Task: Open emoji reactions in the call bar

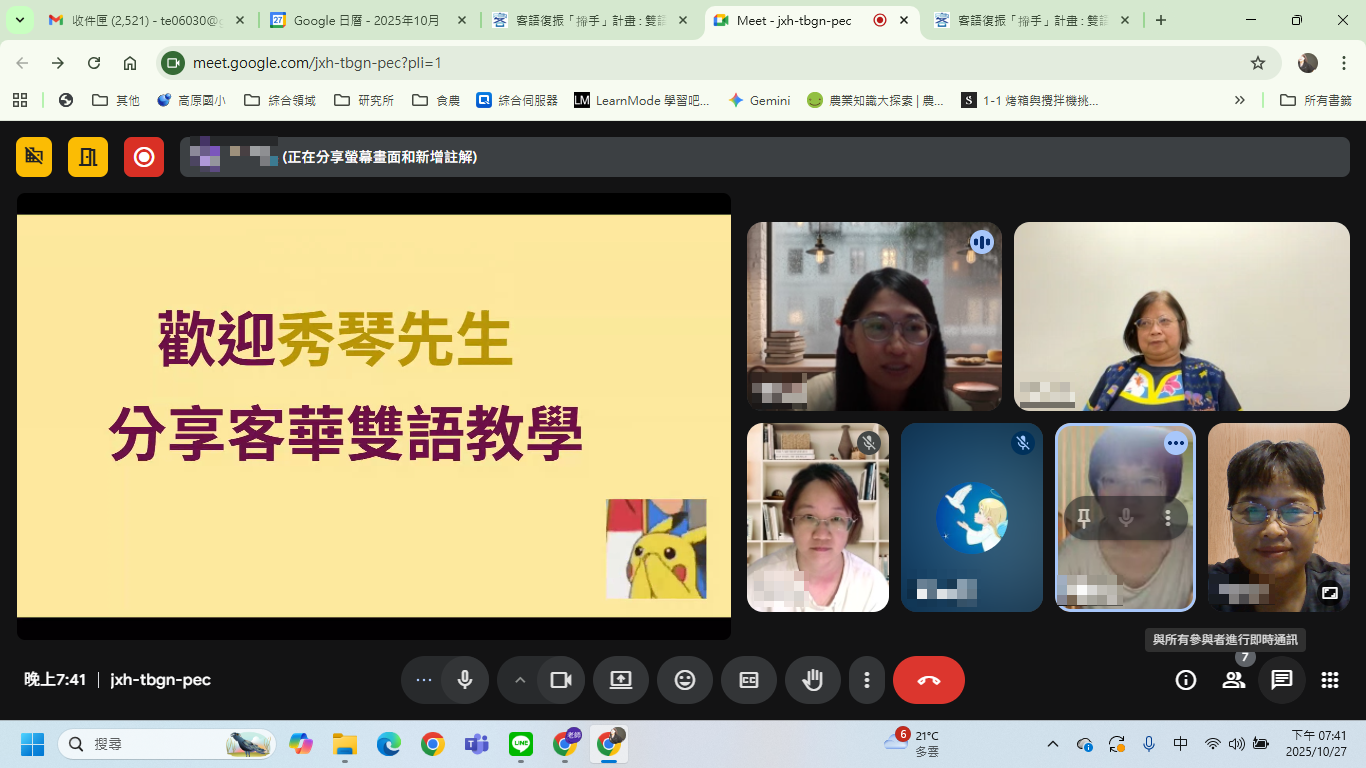Action: pyautogui.click(x=684, y=680)
